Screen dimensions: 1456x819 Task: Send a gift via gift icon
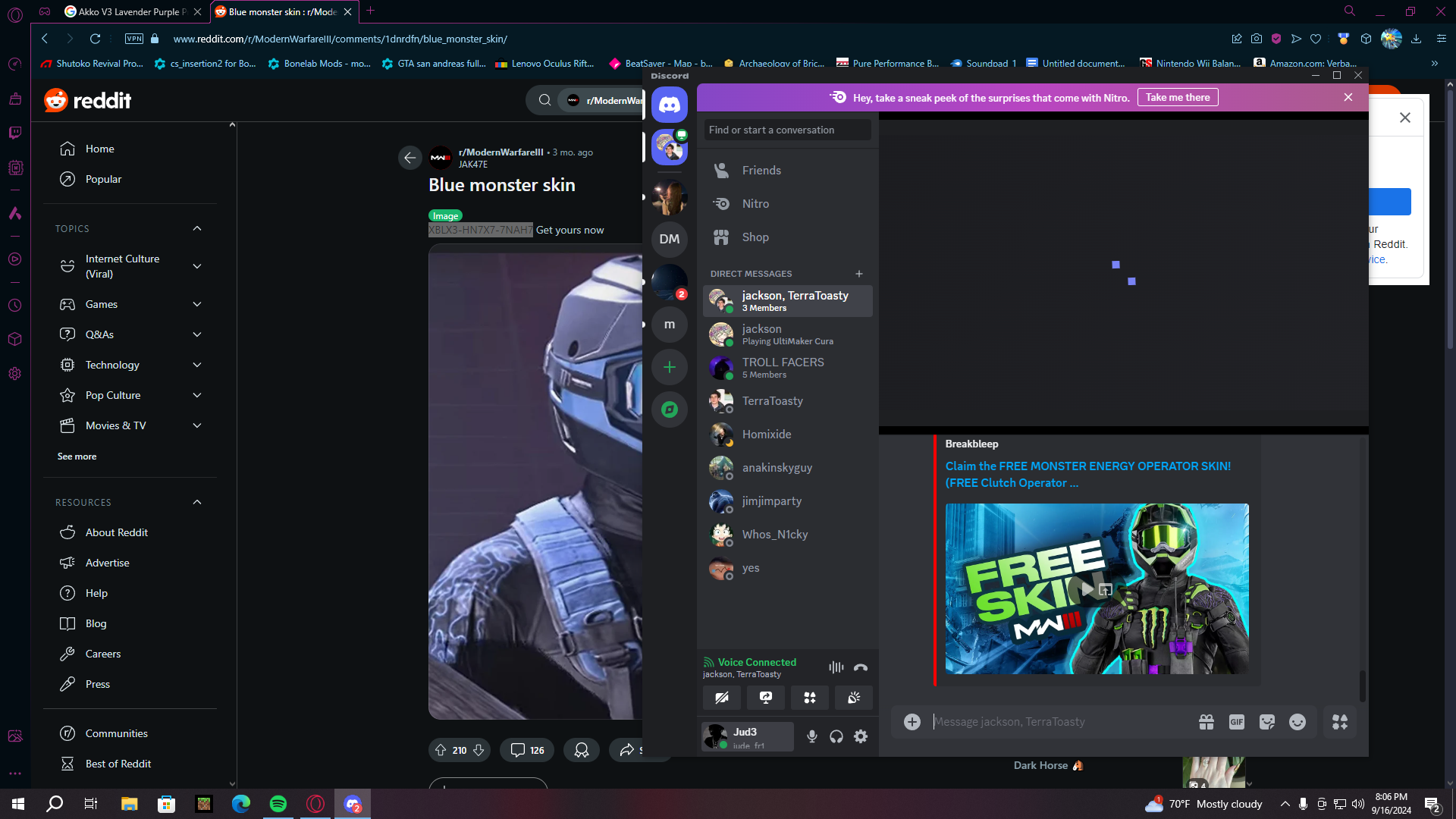point(1206,722)
